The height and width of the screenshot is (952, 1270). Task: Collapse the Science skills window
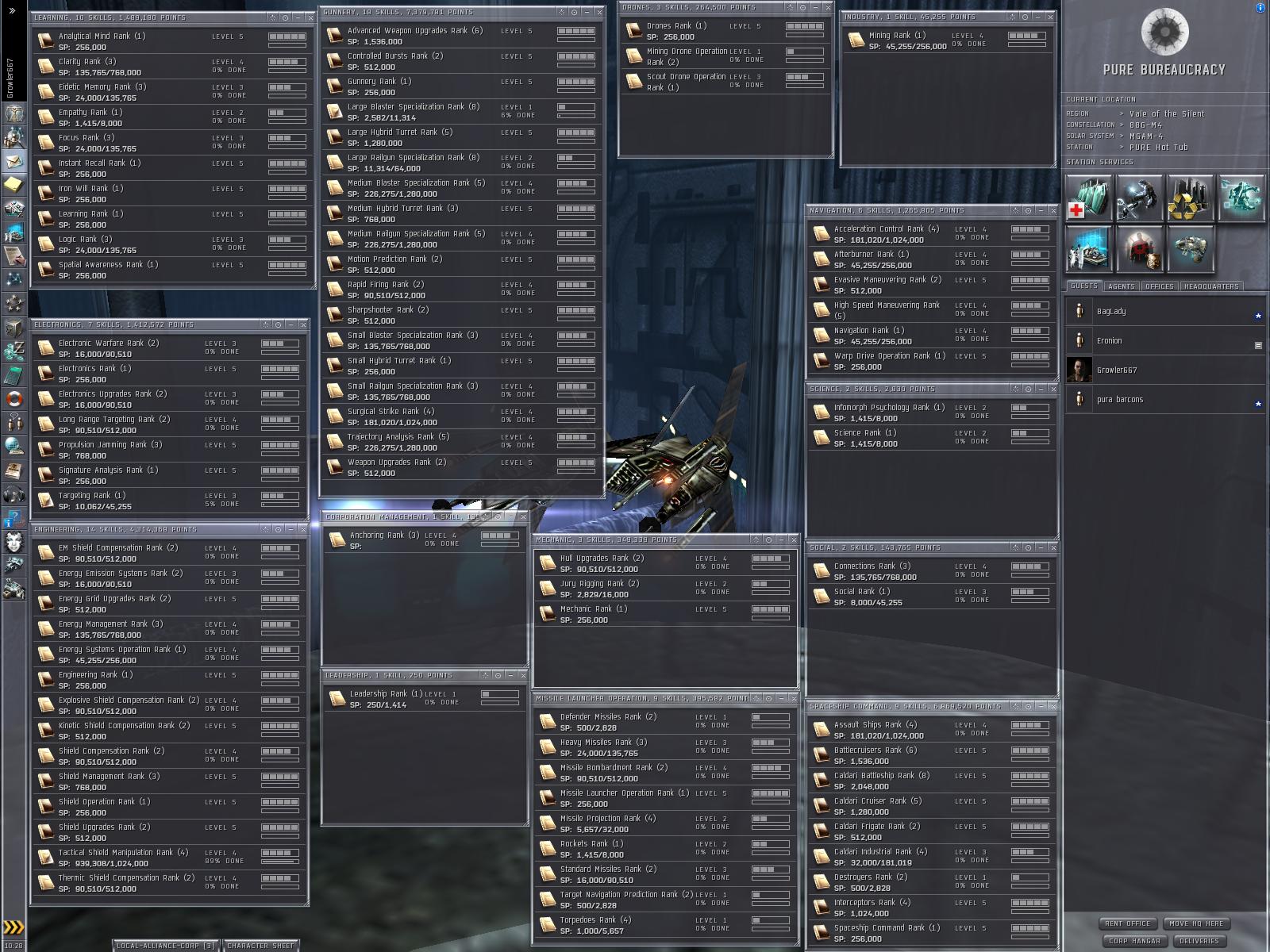pos(1041,389)
